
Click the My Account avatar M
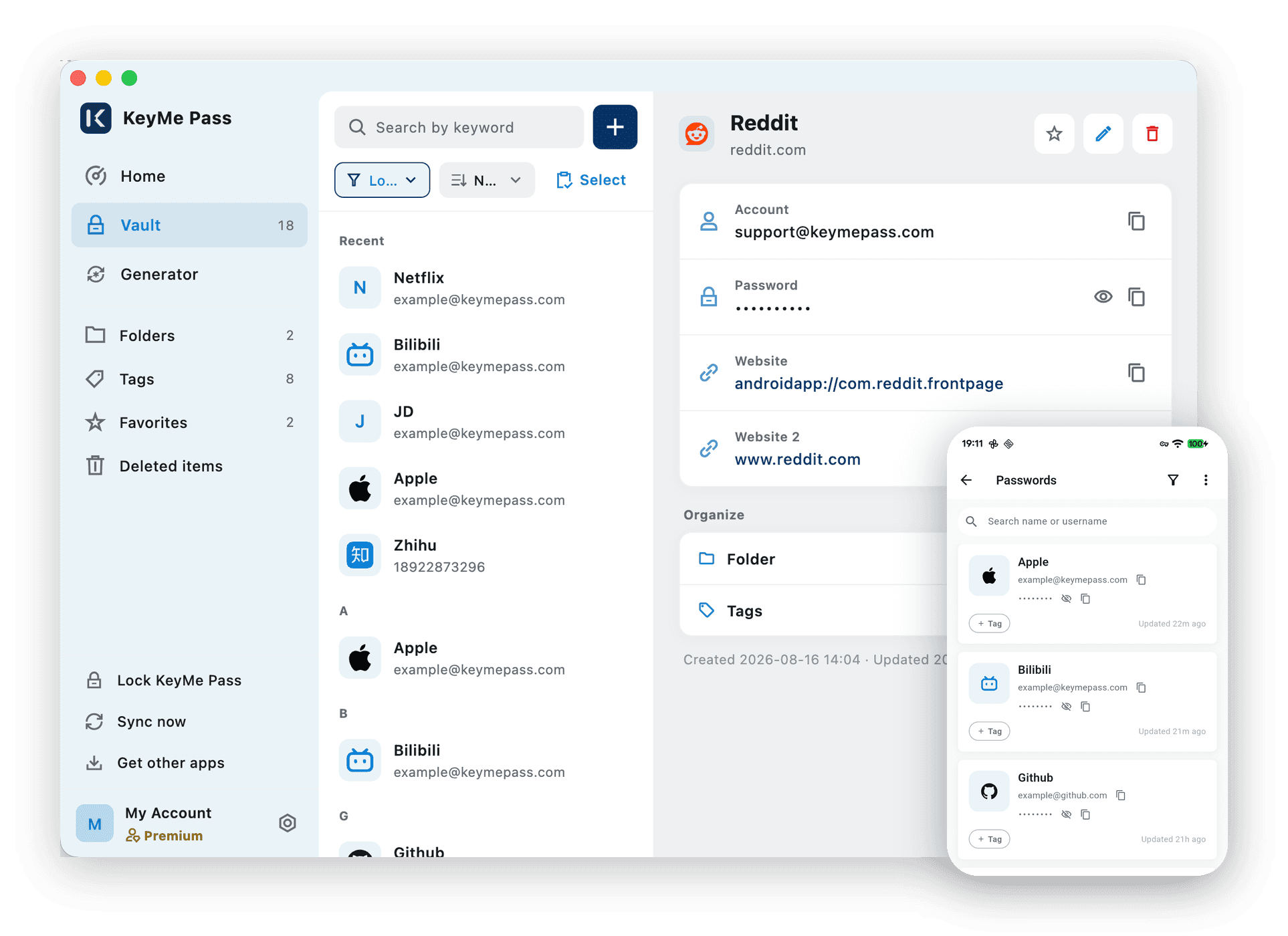[x=95, y=823]
